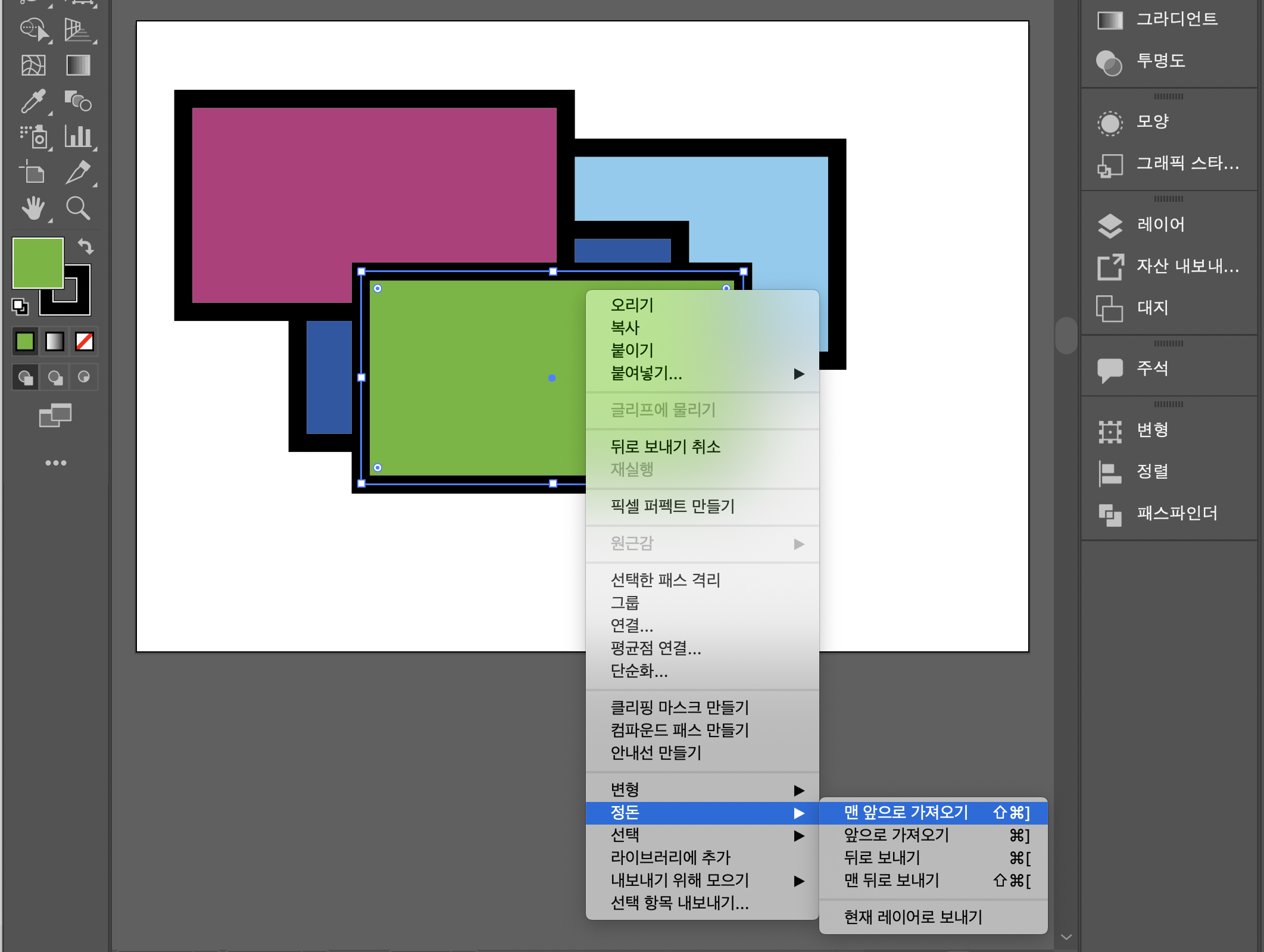
Task: Enable Draw Behind mode
Action: click(x=55, y=377)
